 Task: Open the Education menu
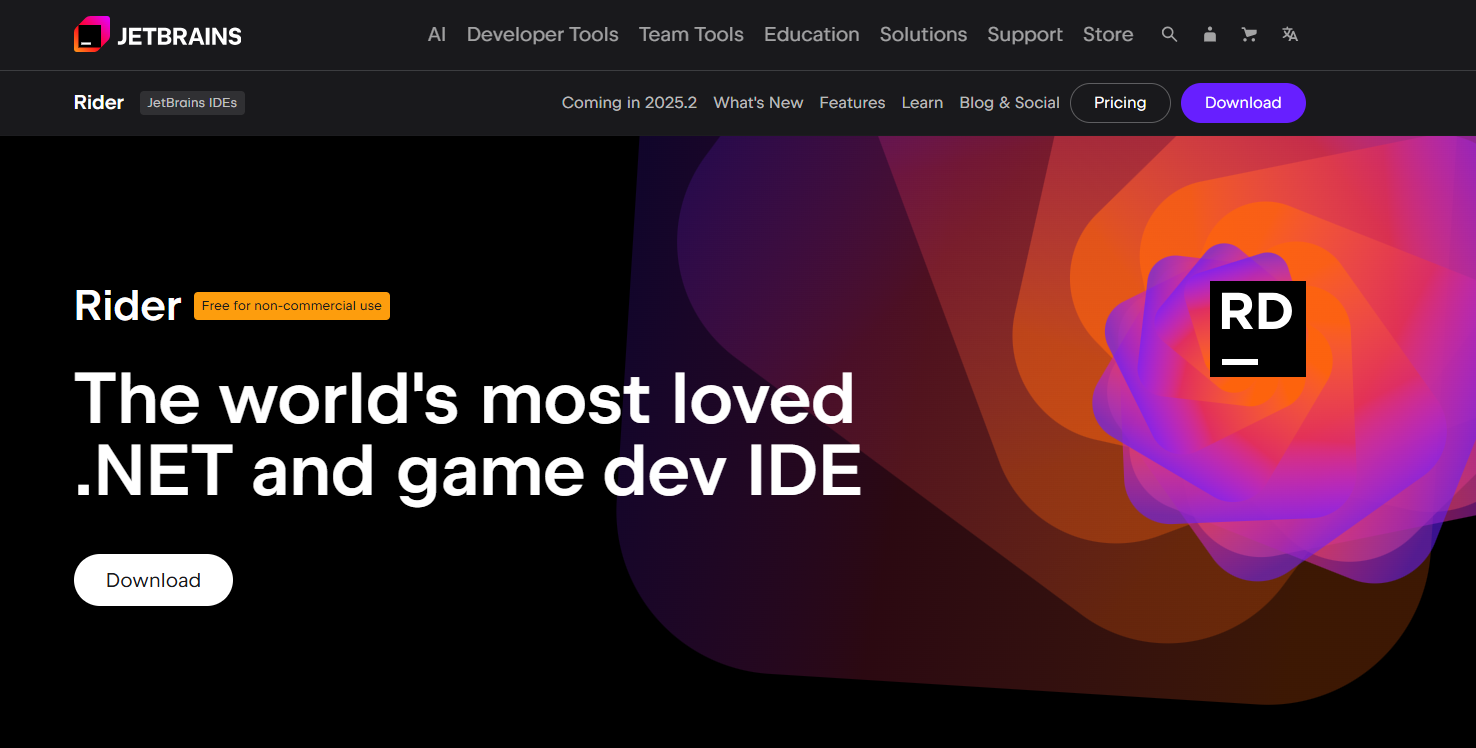tap(812, 34)
